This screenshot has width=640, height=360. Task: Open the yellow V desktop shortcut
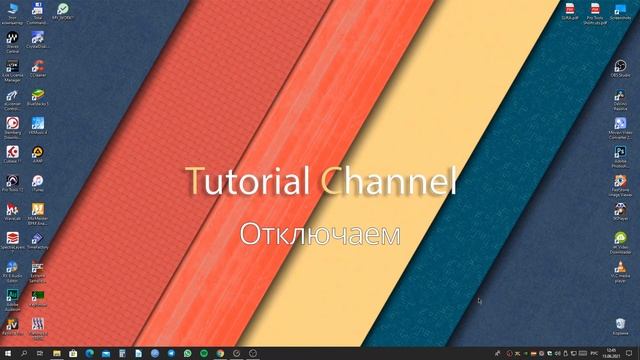click(13, 327)
